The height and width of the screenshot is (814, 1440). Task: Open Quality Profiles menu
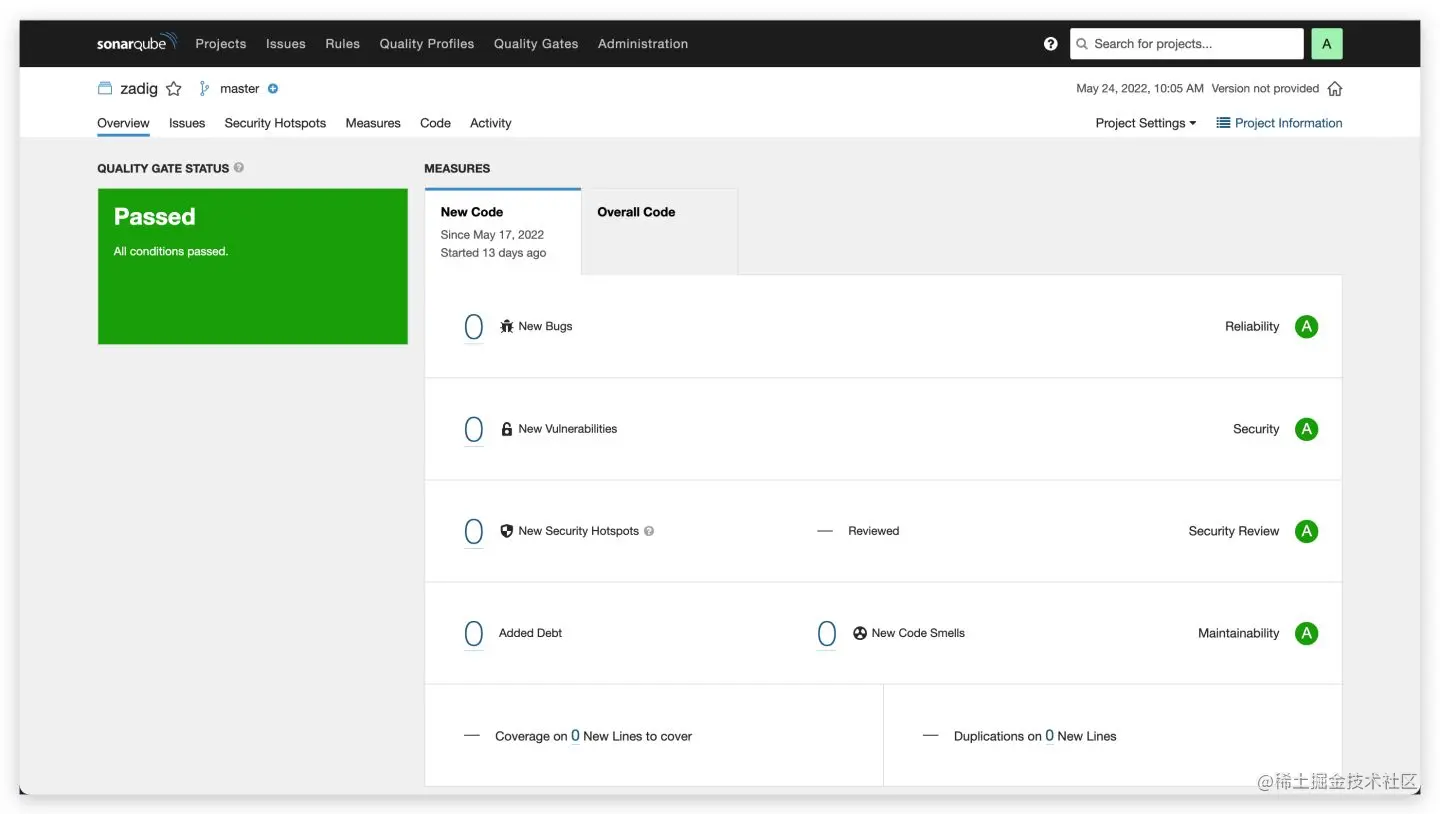click(427, 44)
